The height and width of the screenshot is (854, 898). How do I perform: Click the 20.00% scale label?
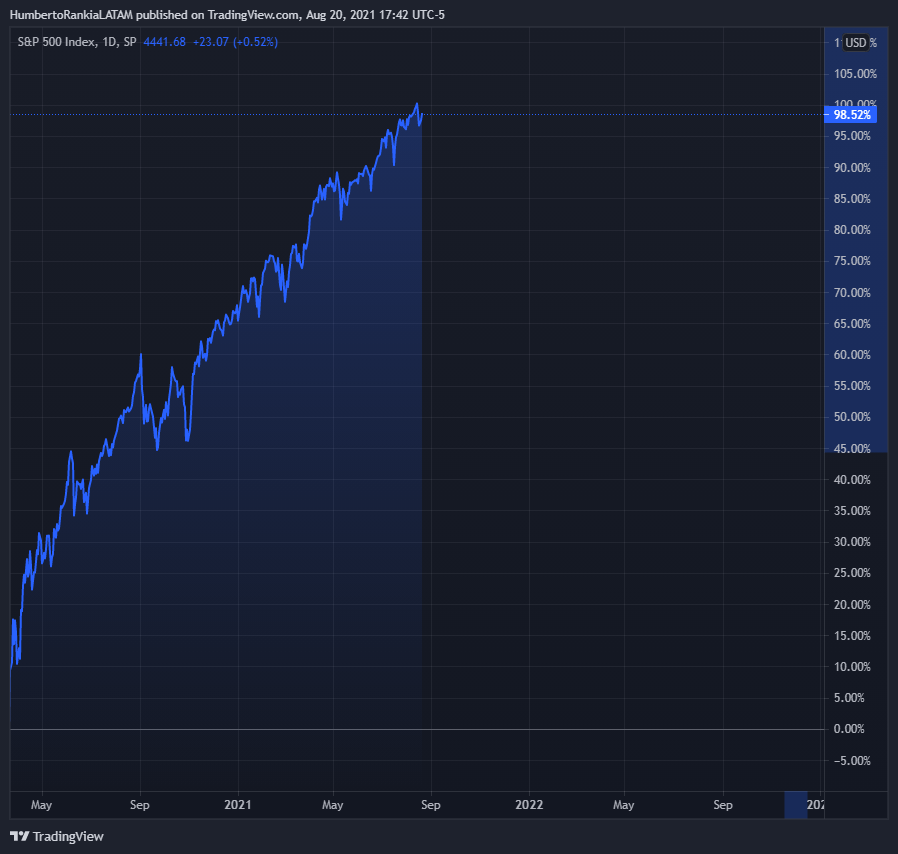852,604
